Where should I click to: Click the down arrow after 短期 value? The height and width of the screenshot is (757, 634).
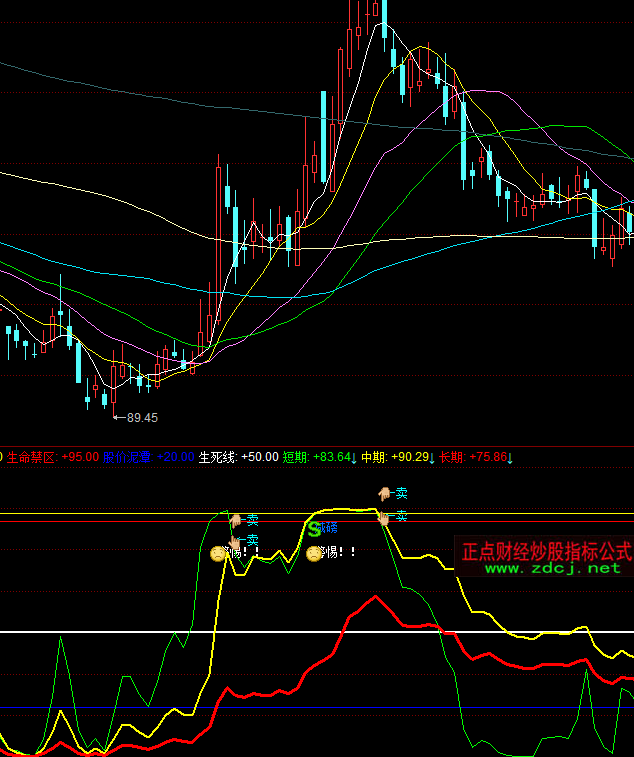pyautogui.click(x=354, y=457)
